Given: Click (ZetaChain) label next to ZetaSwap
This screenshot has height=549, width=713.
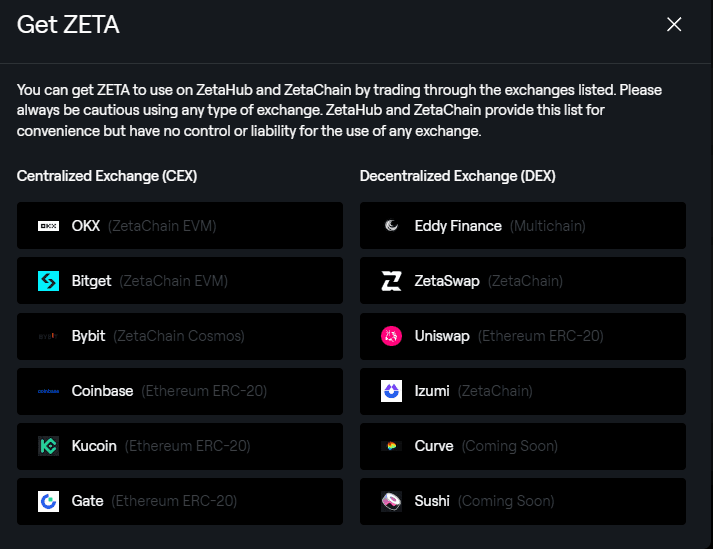Looking at the screenshot, I should (x=526, y=281).
